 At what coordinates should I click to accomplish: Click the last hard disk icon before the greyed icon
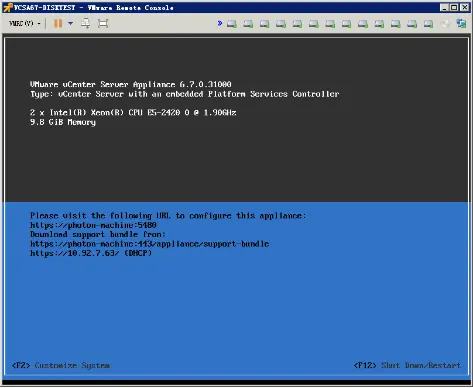tap(428, 24)
